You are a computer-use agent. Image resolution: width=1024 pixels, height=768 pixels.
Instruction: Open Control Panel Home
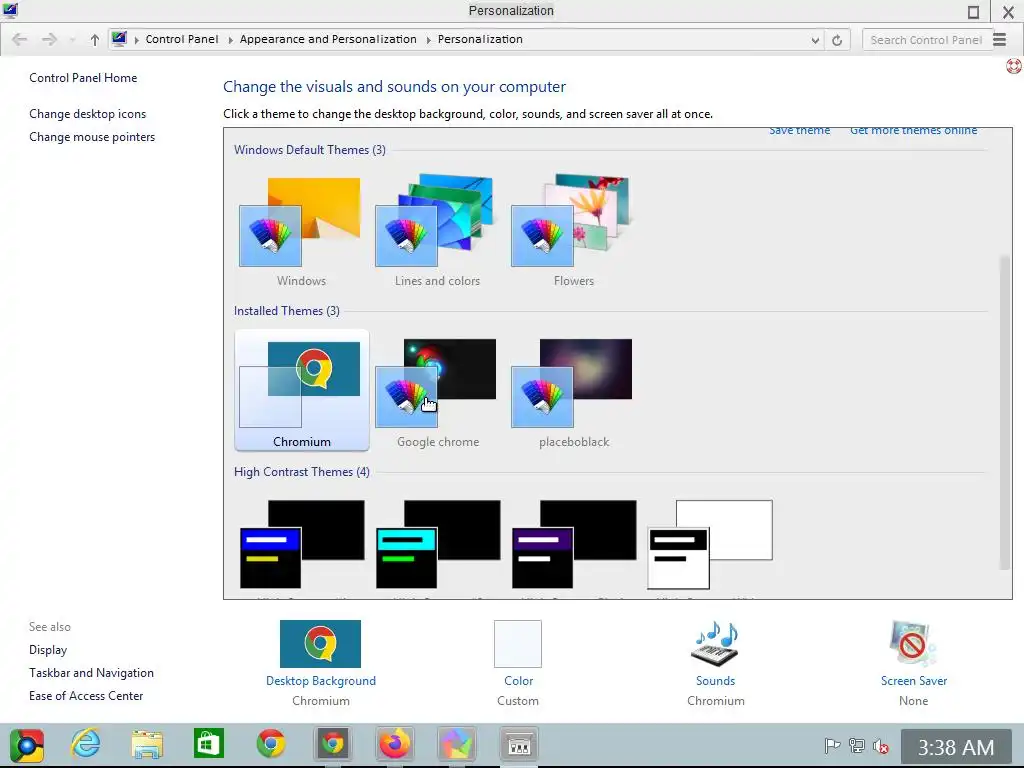(83, 78)
